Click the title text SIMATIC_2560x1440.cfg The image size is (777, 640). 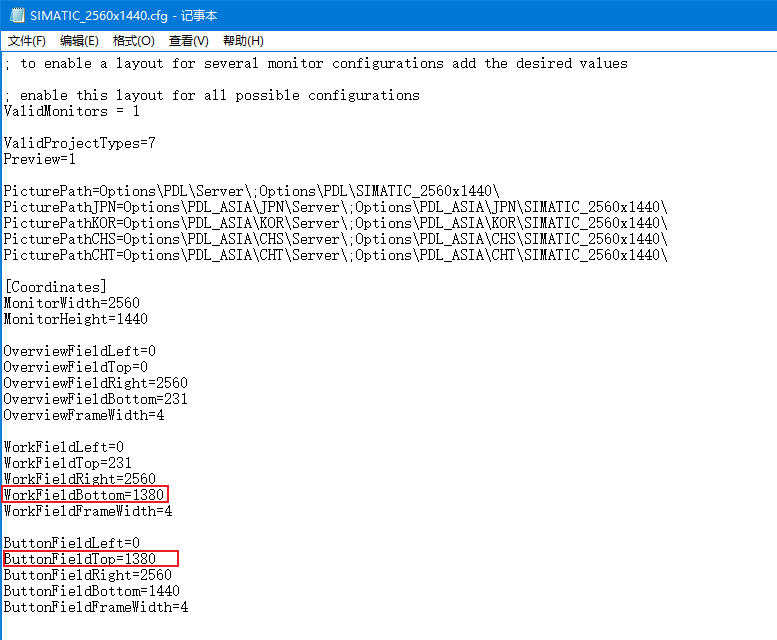[x=99, y=16]
